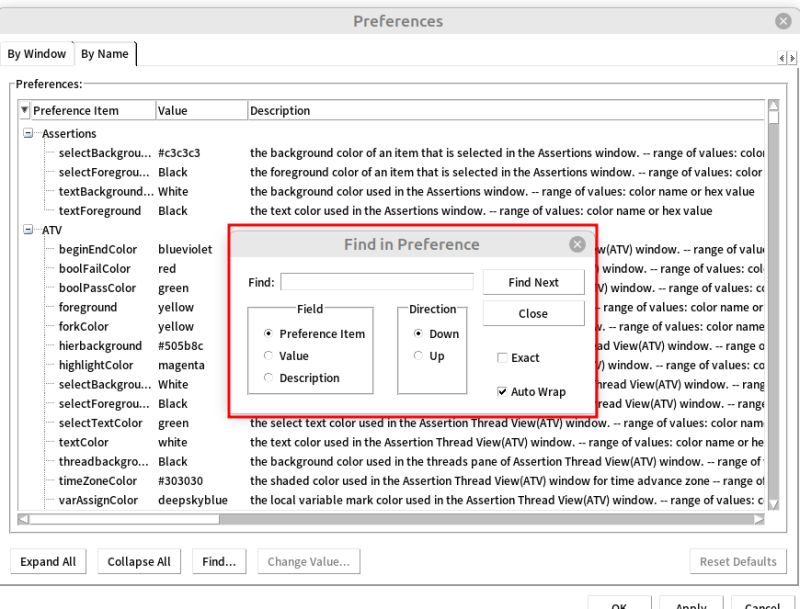
Task: Click the Description column header
Action: pos(505,111)
